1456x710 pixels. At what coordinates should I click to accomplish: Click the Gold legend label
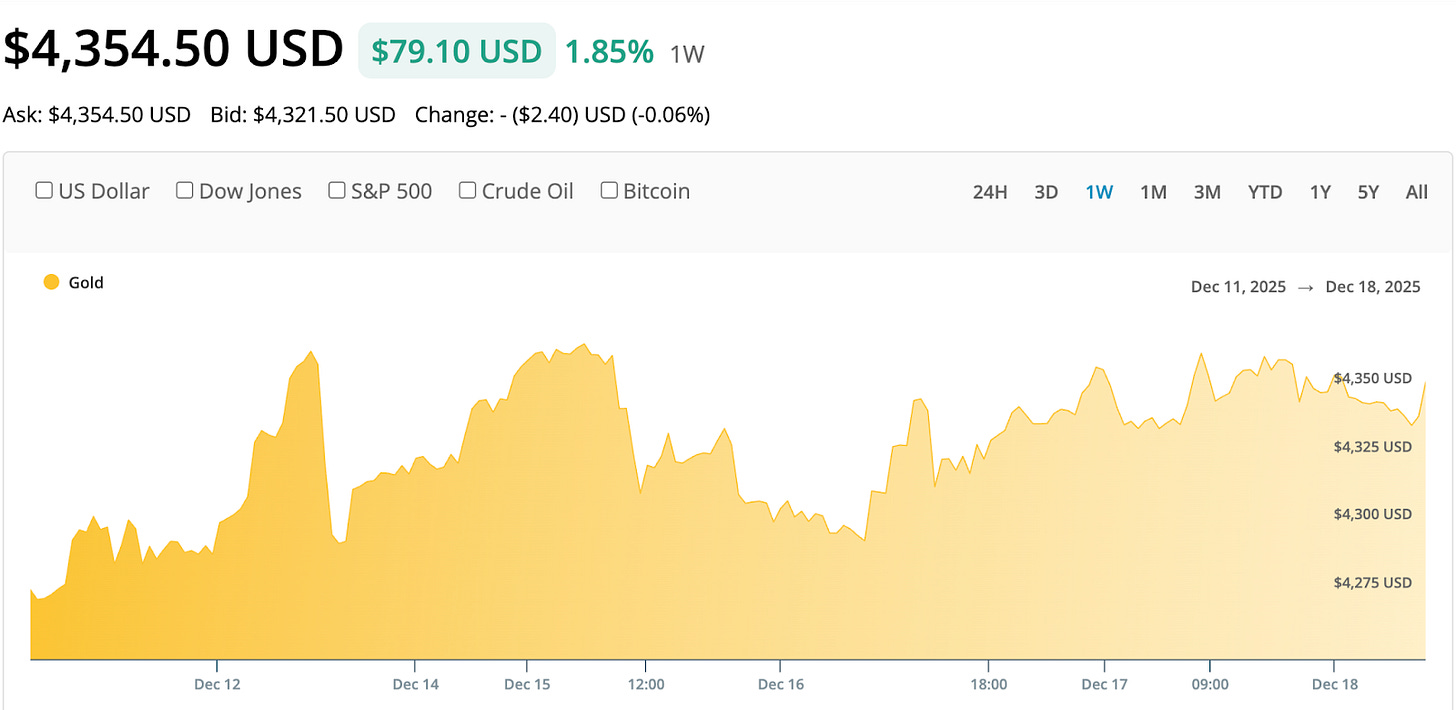click(86, 283)
